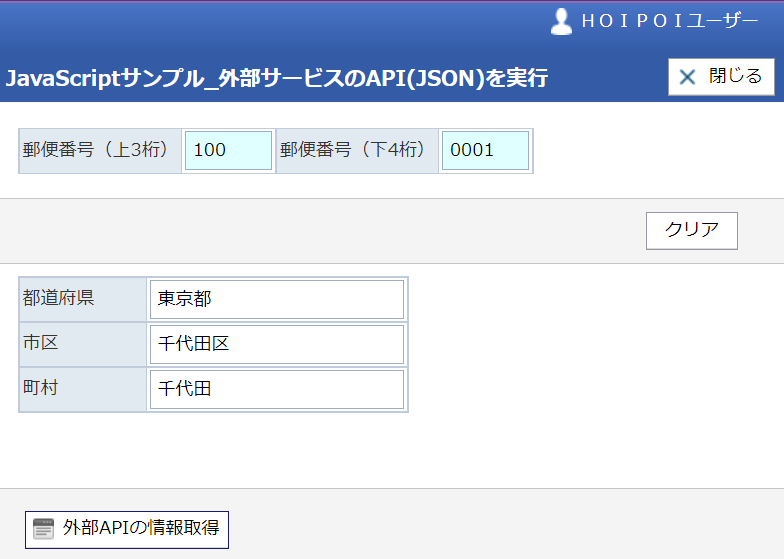The height and width of the screenshot is (559, 784).
Task: Focus the lower 4-digit postal code field
Action: click(486, 150)
